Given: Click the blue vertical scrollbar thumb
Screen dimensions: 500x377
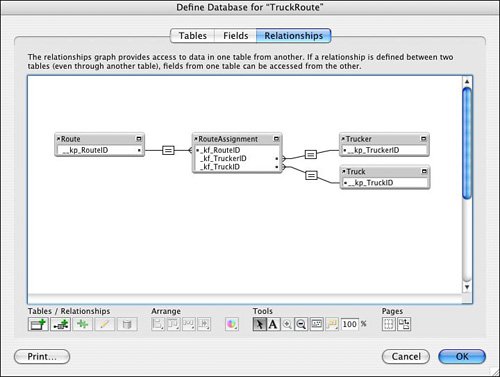Looking at the screenshot, I should (x=467, y=143).
